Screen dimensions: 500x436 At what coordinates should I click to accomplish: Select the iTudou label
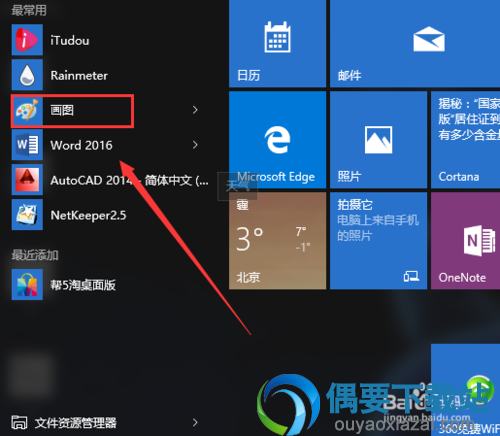click(x=70, y=40)
